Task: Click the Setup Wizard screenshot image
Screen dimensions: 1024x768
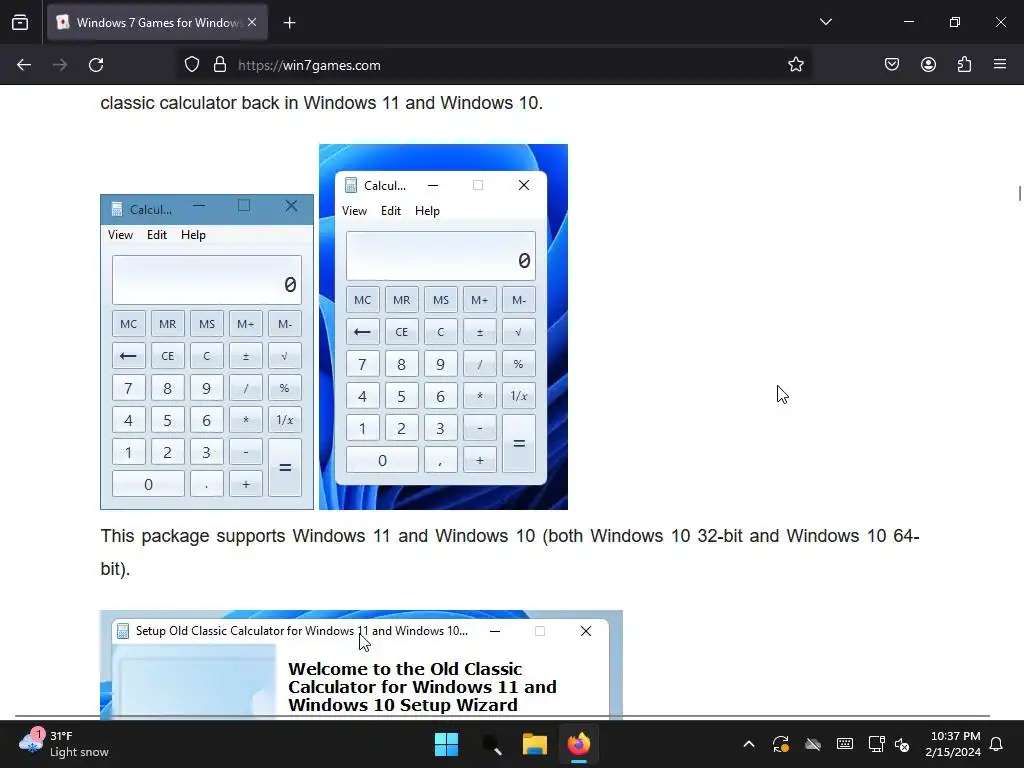Action: tap(361, 665)
